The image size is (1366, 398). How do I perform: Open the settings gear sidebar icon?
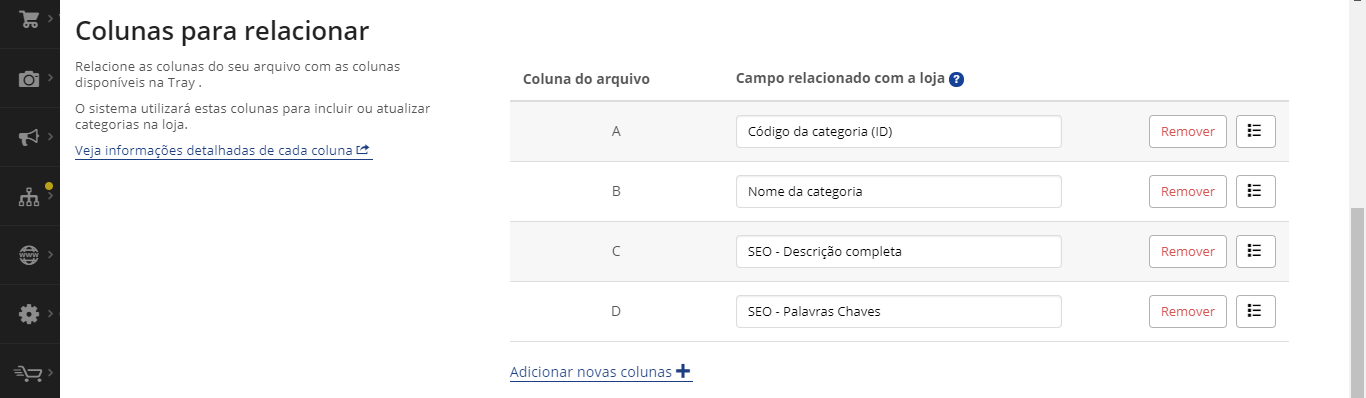click(x=29, y=314)
